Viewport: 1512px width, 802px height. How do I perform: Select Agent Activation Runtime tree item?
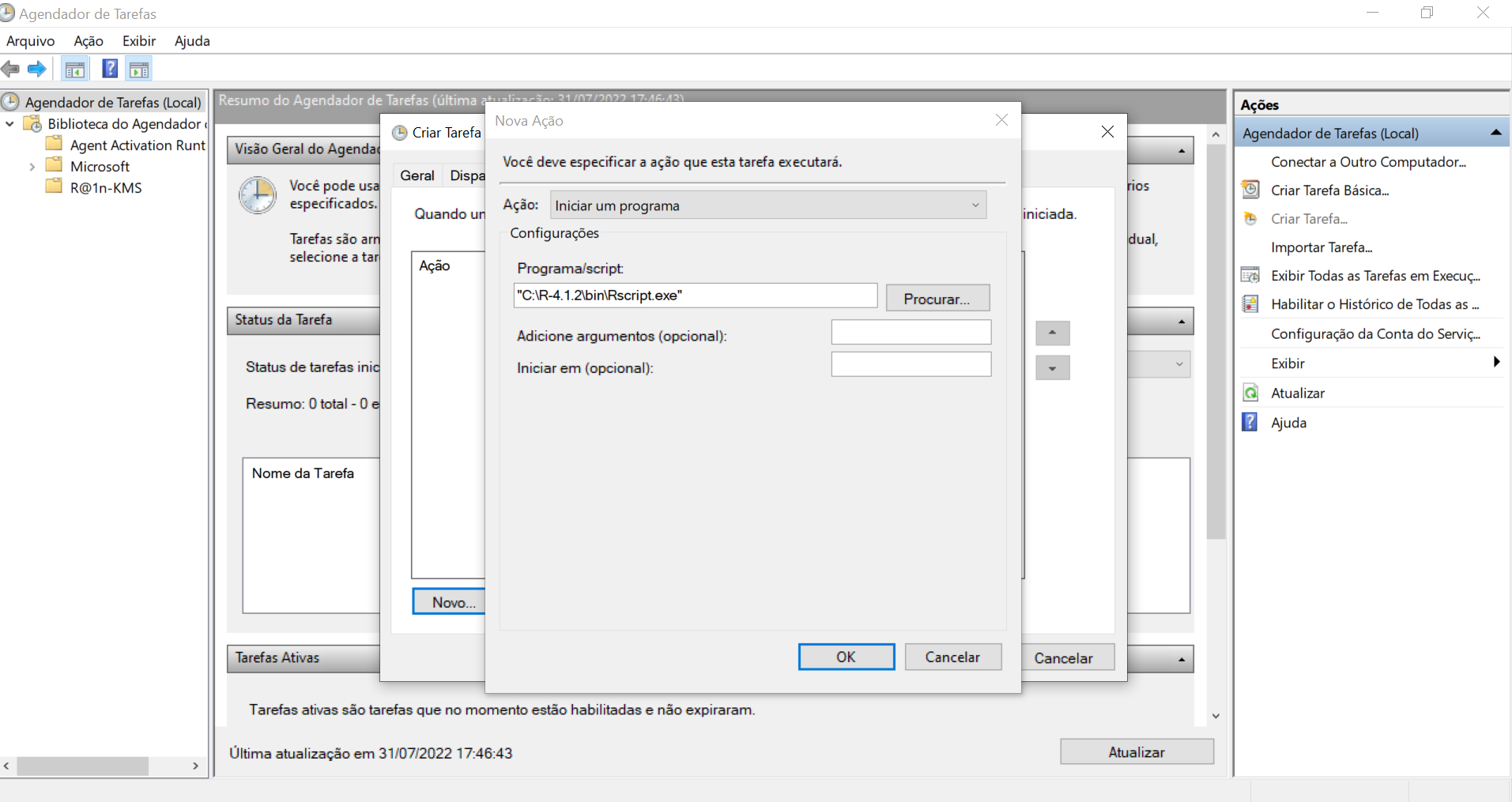click(138, 145)
